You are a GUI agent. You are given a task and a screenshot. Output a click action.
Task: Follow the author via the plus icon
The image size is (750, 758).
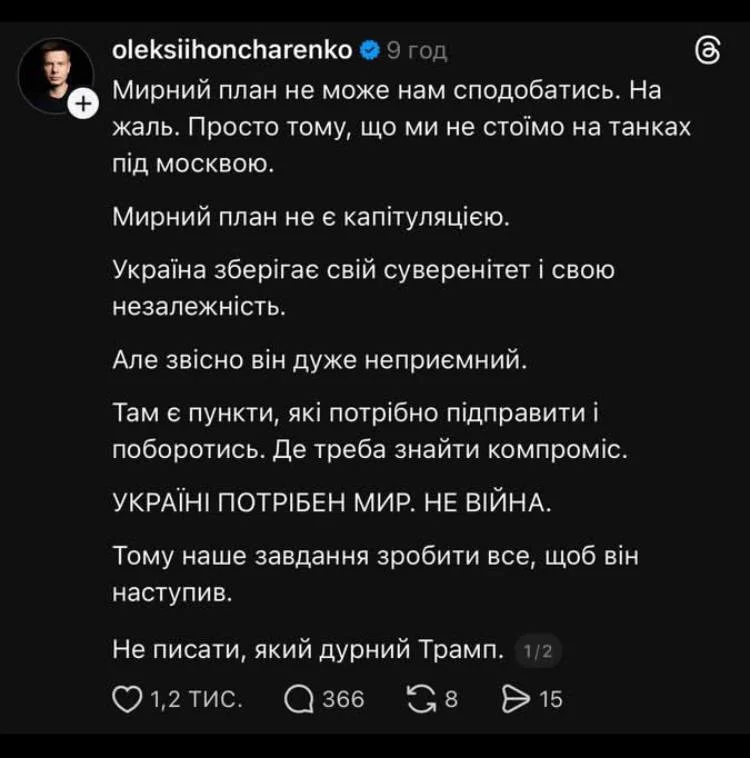[x=85, y=102]
